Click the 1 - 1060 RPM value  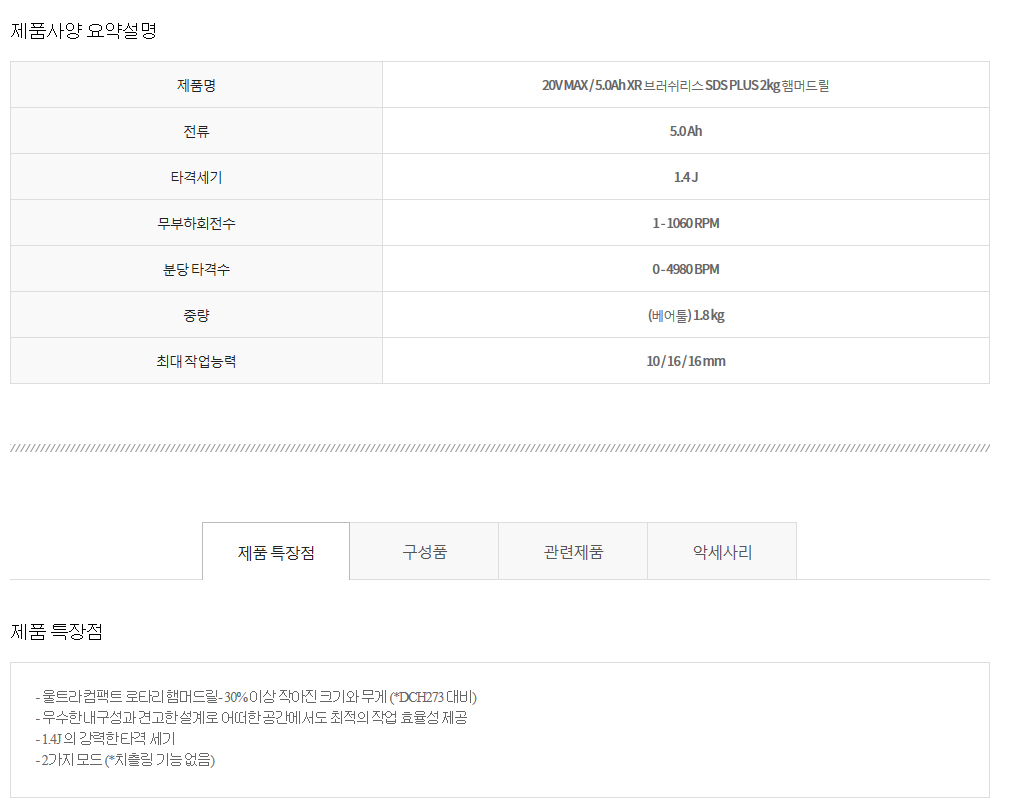tap(685, 223)
